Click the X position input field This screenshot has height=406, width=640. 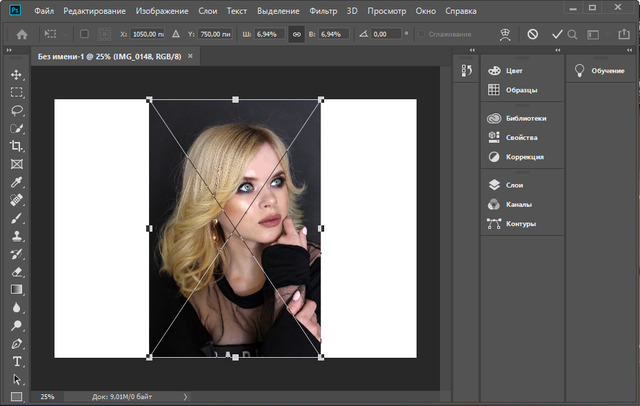150,33
